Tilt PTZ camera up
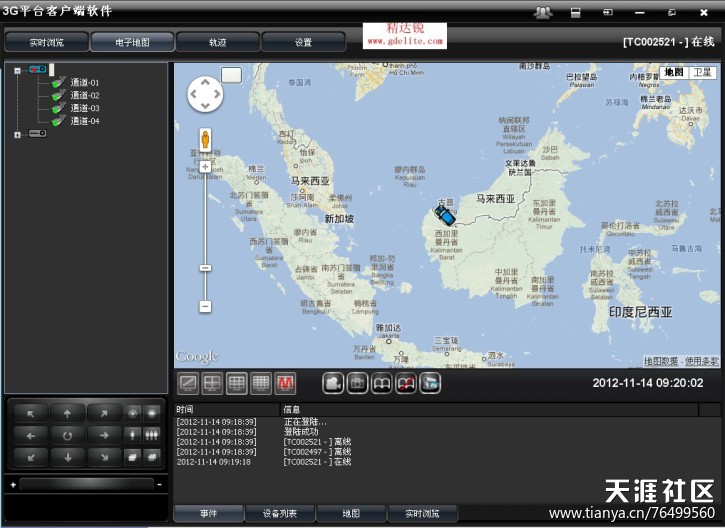Viewport: 725px width, 528px height. pos(68,413)
